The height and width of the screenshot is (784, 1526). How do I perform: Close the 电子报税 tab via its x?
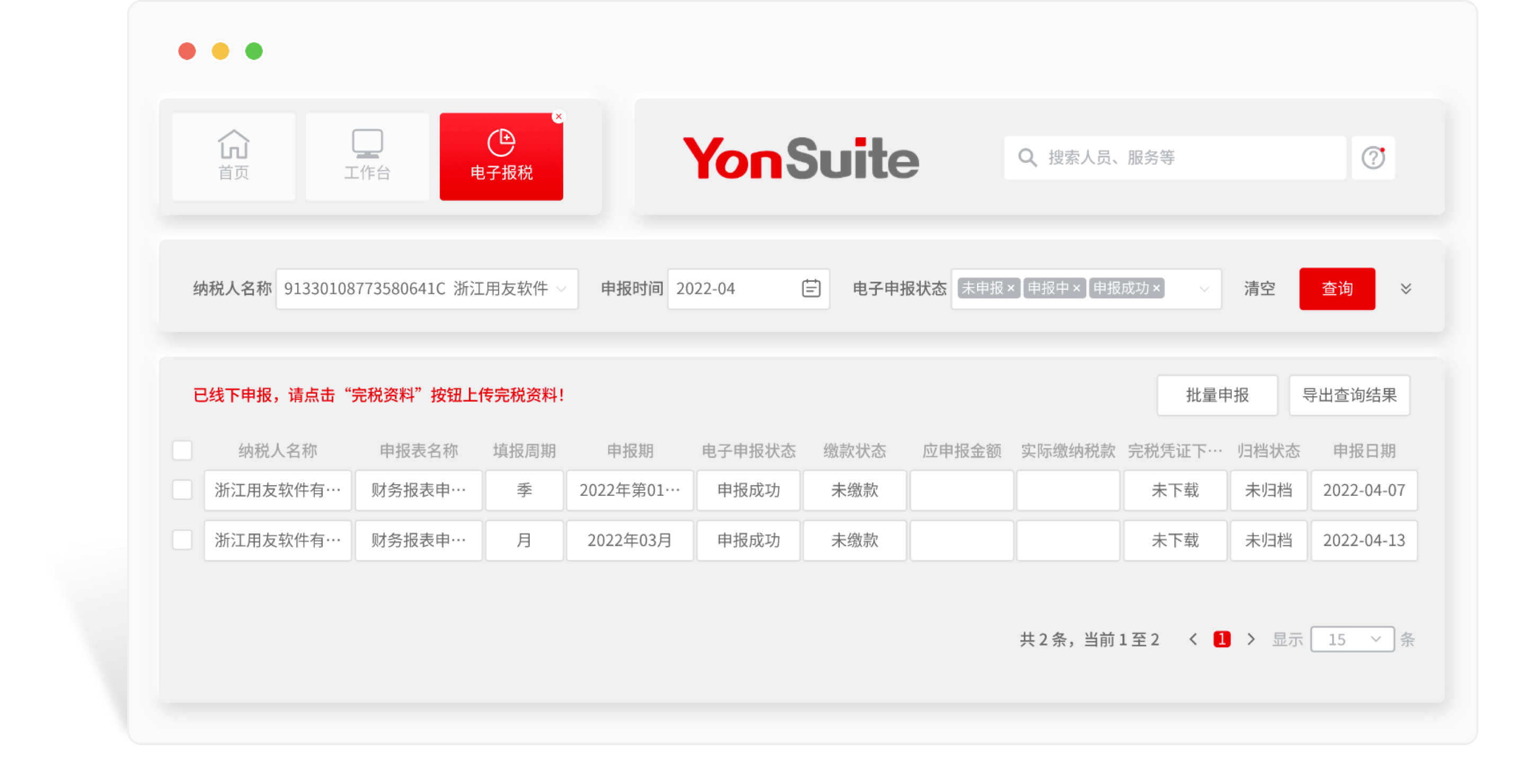[558, 117]
